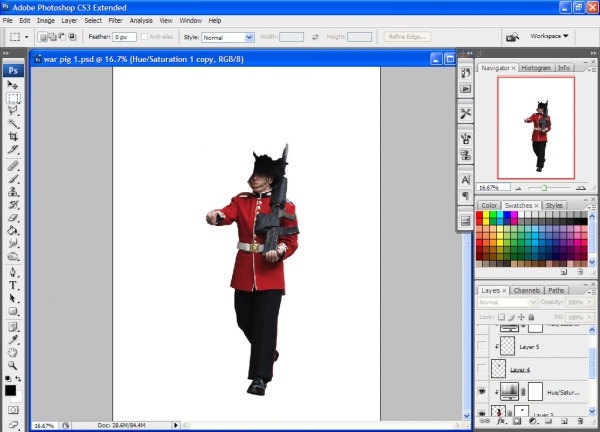600x432 pixels.
Task: Select the Eyedropper tool
Action: tap(13, 339)
